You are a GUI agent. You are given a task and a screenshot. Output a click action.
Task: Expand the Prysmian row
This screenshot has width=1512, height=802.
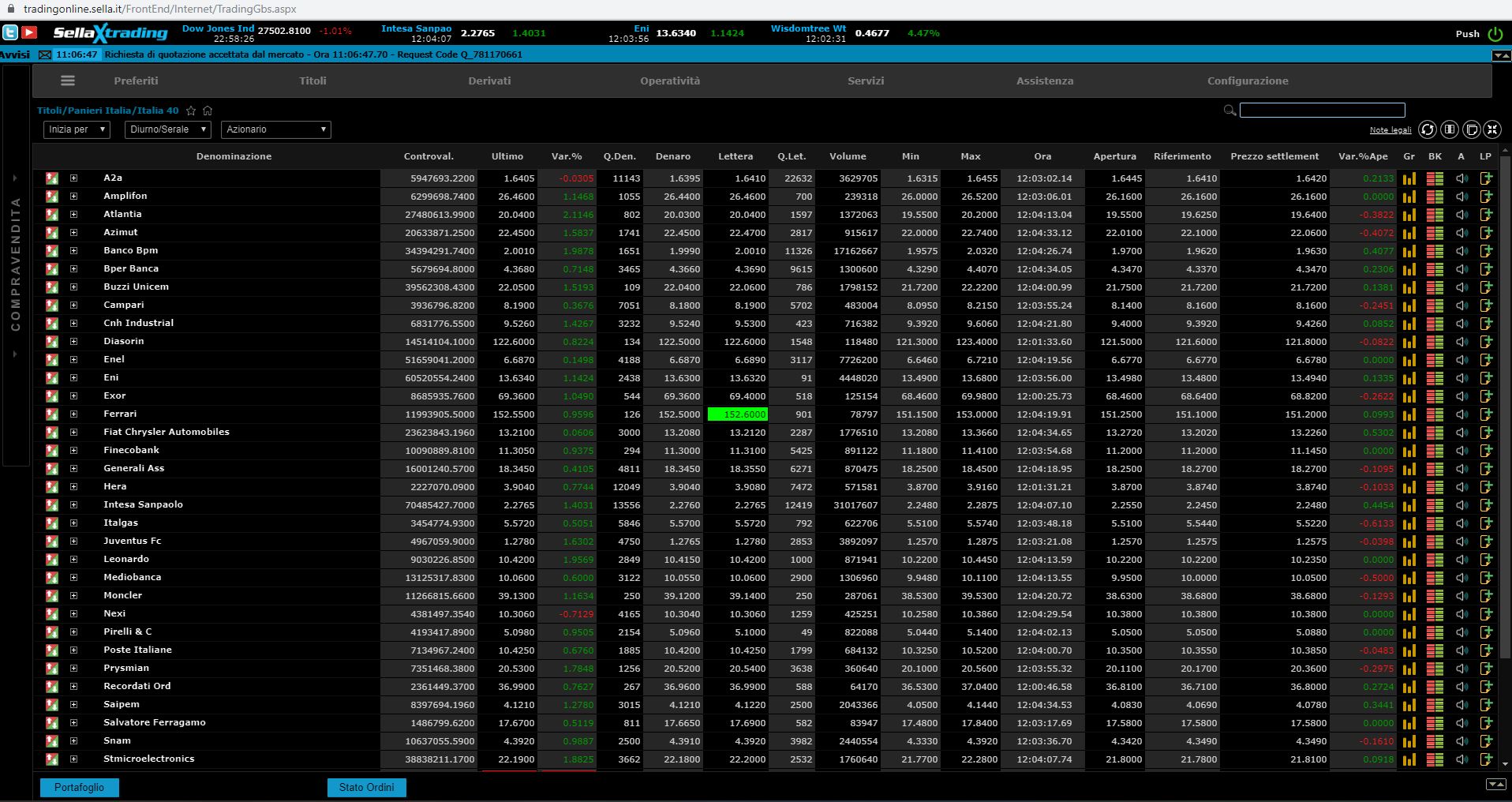[x=73, y=669]
